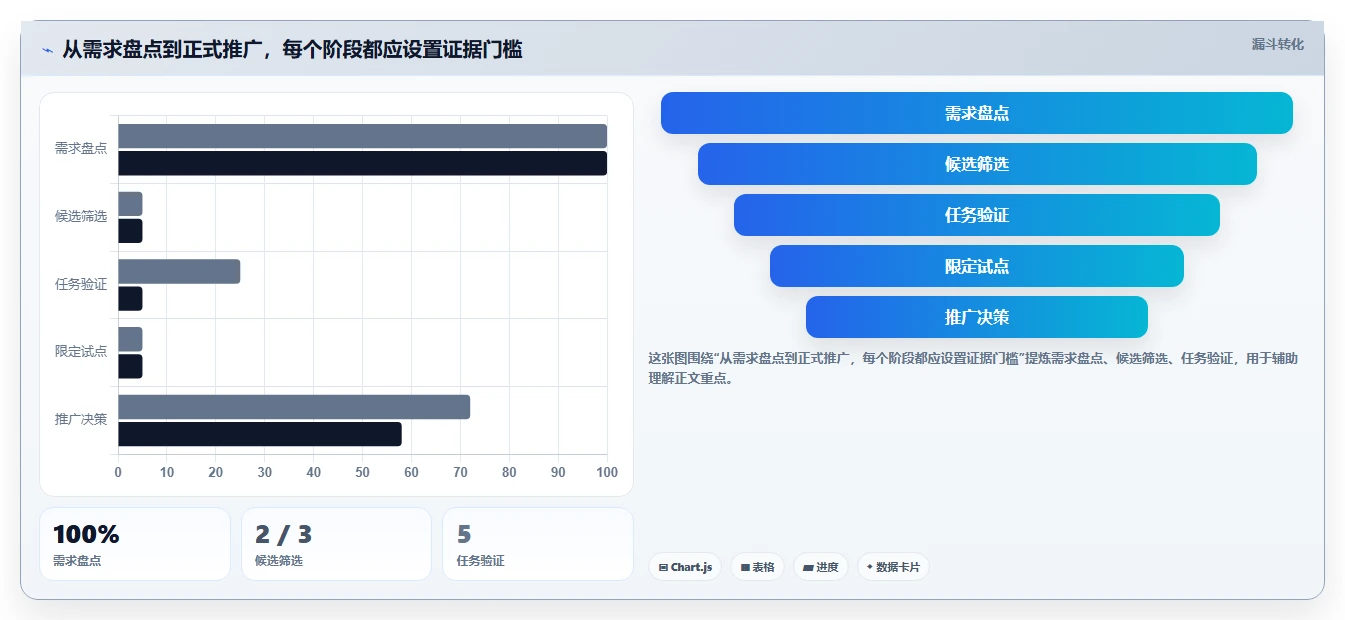Click the x-axis tick label 70
This screenshot has width=1345, height=620.
coord(460,473)
